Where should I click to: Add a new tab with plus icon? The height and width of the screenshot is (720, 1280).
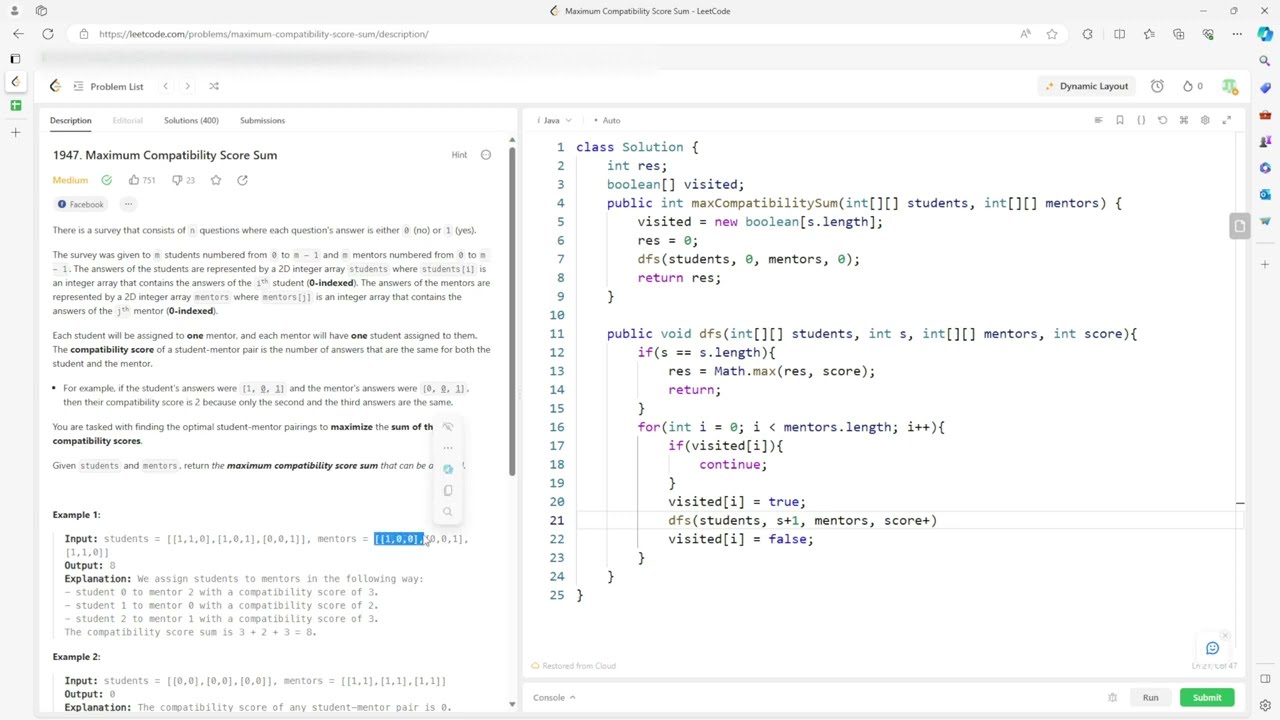(15, 132)
